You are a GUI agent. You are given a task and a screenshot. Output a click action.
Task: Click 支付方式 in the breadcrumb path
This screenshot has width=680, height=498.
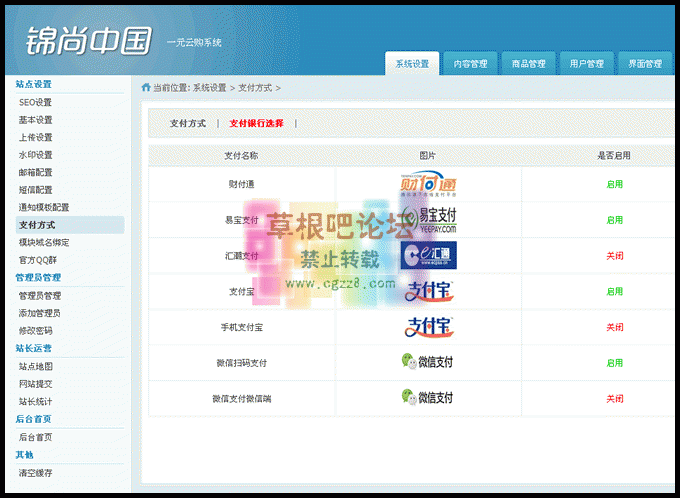click(255, 88)
